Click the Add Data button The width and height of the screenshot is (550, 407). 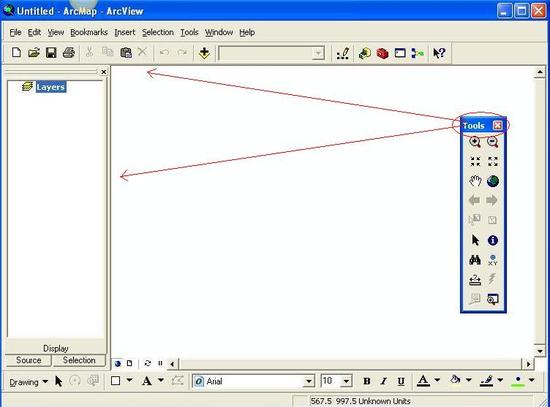click(204, 53)
